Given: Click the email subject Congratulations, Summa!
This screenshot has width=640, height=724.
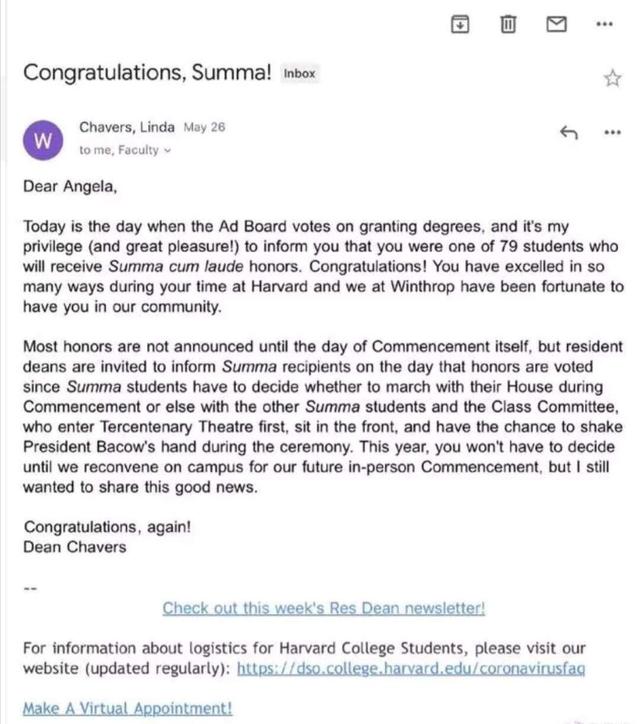Looking at the screenshot, I should coord(147,72).
